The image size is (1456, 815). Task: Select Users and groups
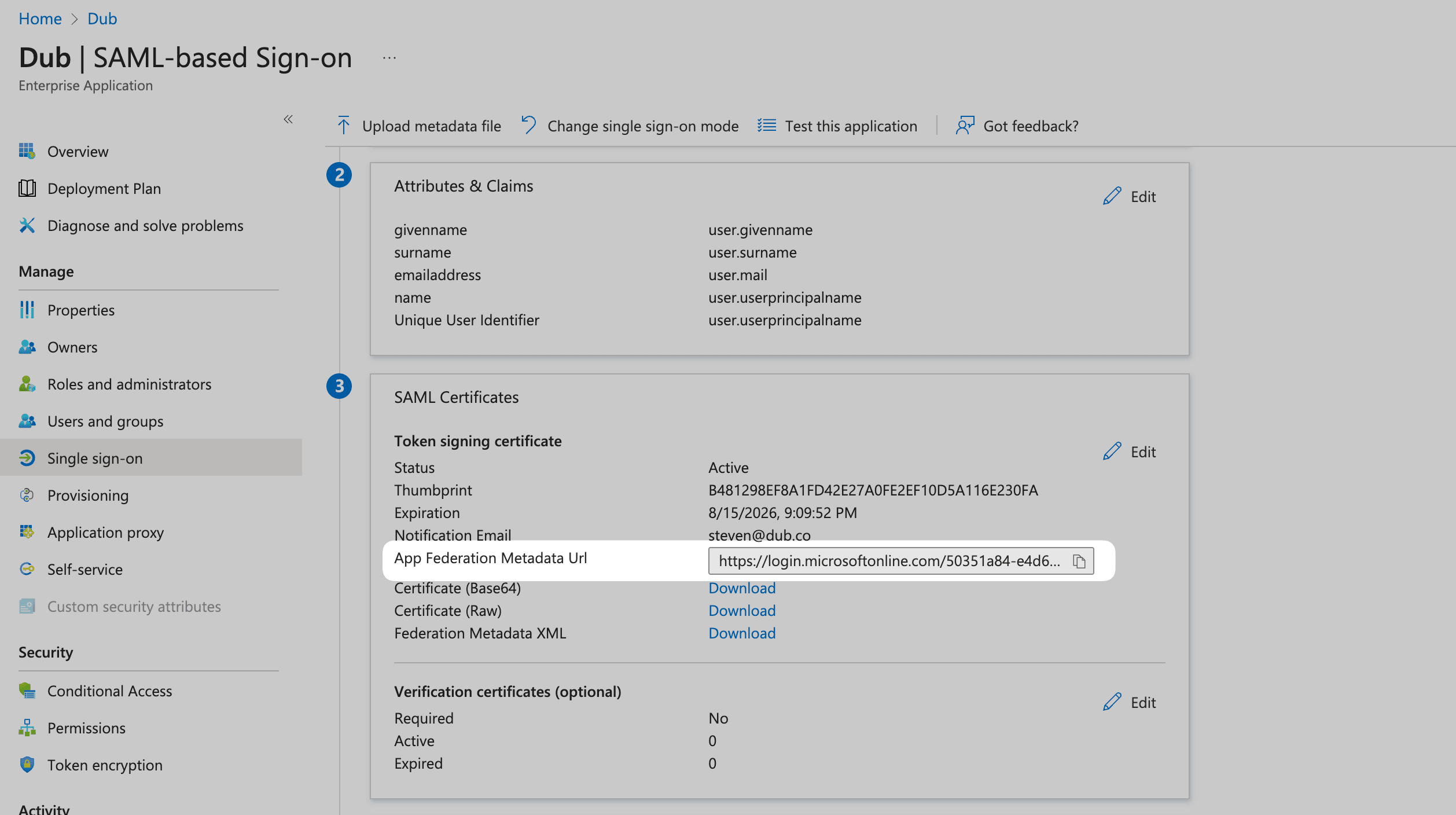click(105, 421)
